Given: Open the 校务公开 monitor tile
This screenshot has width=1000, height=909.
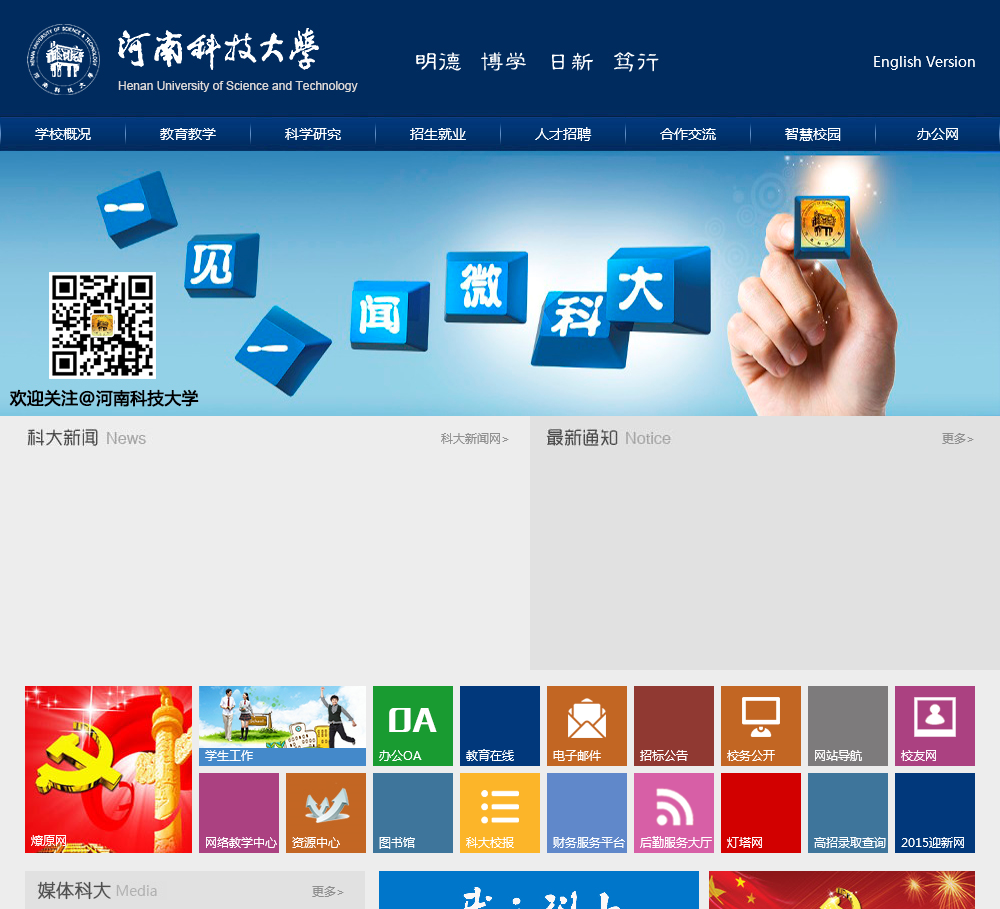Looking at the screenshot, I should 761,726.
